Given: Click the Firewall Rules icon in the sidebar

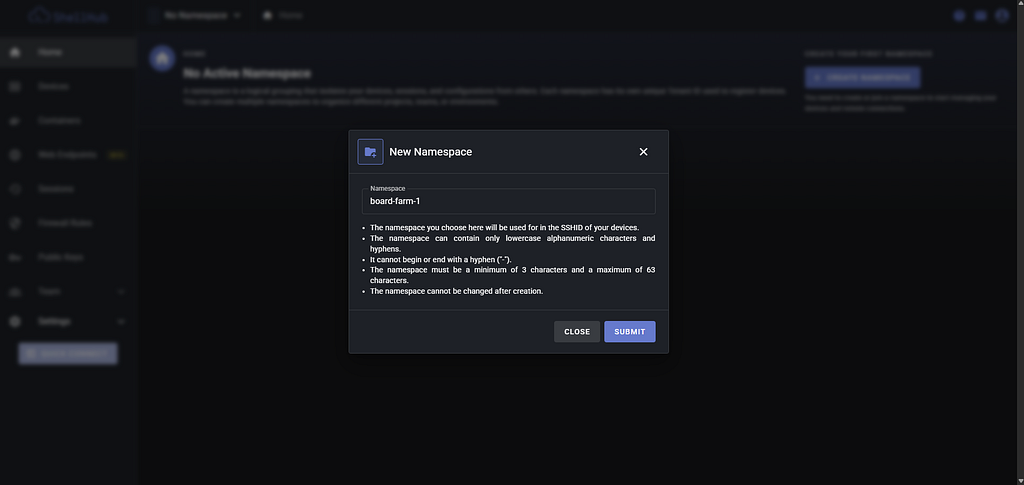Looking at the screenshot, I should pyautogui.click(x=14, y=223).
